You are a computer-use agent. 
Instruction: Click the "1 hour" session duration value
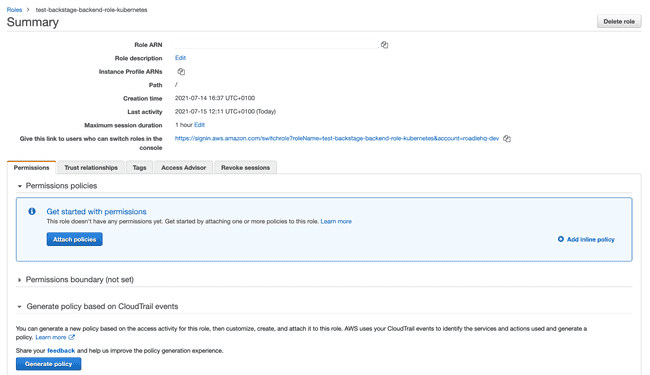tap(184, 125)
